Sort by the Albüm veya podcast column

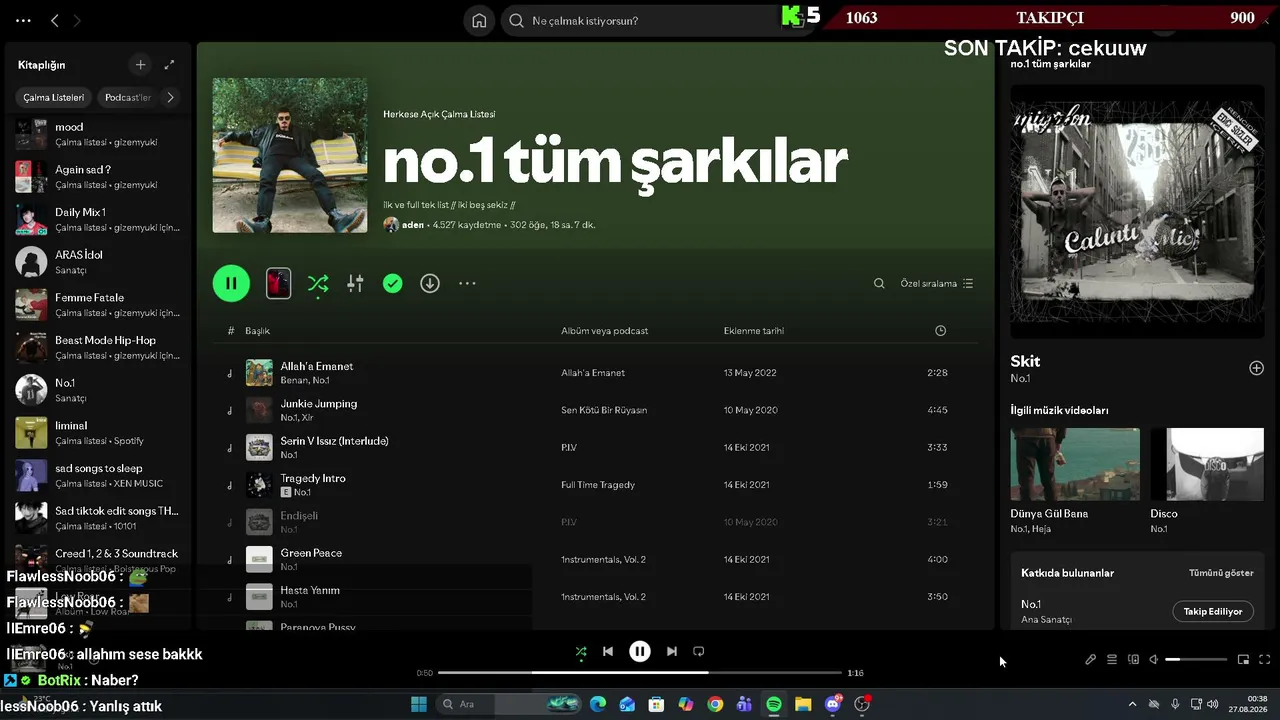click(604, 331)
